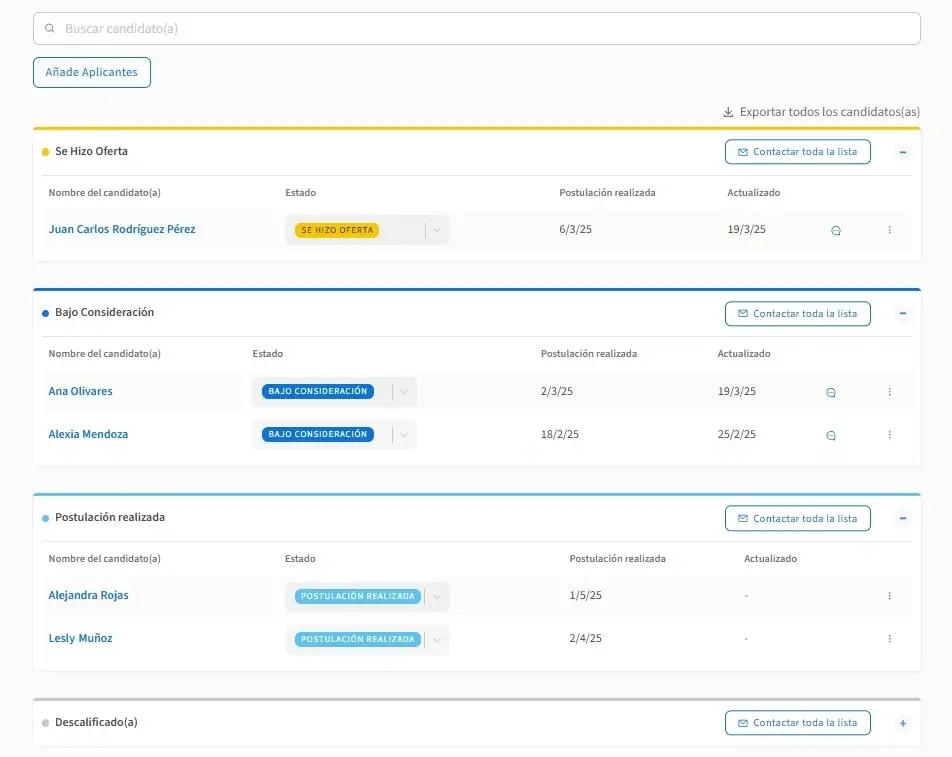Click the 2/4/25 application date
The width and height of the screenshot is (952, 757).
click(585, 639)
